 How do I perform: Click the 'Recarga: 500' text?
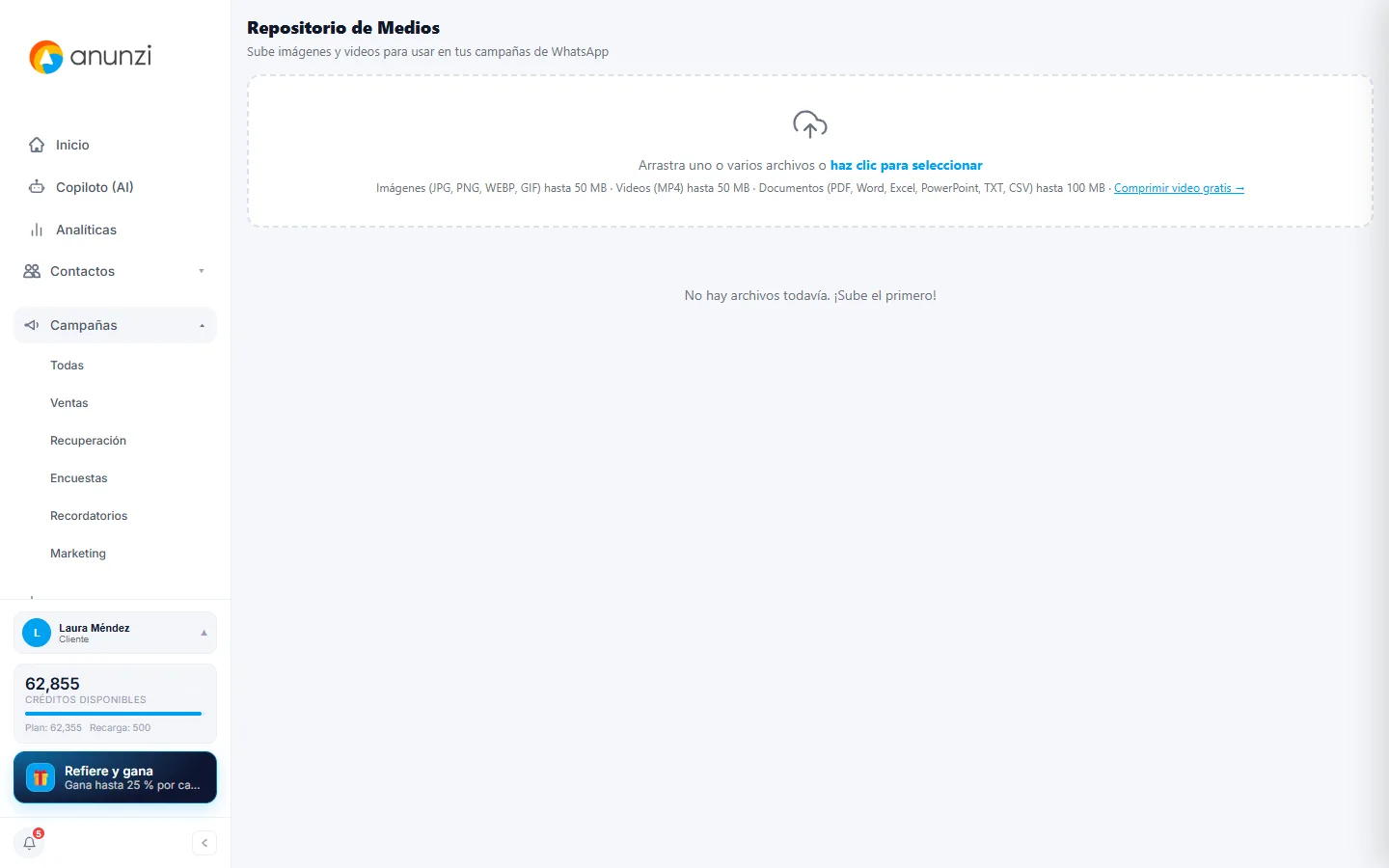120,728
